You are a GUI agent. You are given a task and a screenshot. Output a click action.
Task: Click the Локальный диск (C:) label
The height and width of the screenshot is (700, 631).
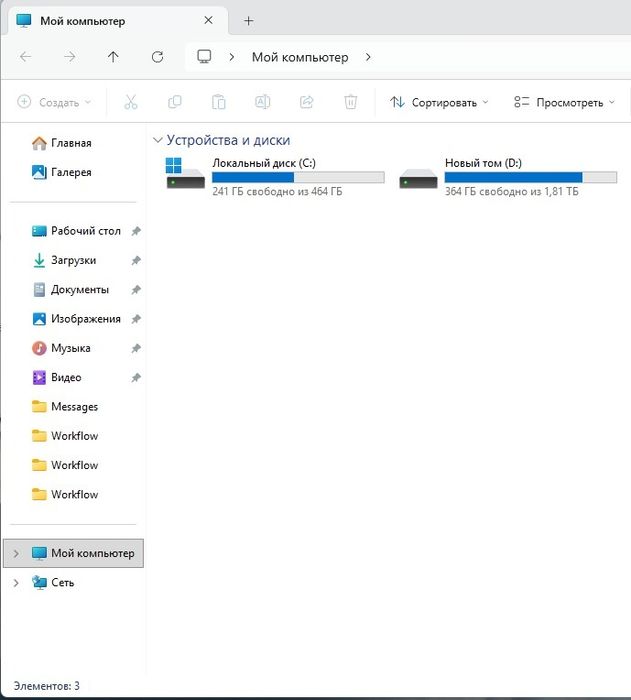264,163
